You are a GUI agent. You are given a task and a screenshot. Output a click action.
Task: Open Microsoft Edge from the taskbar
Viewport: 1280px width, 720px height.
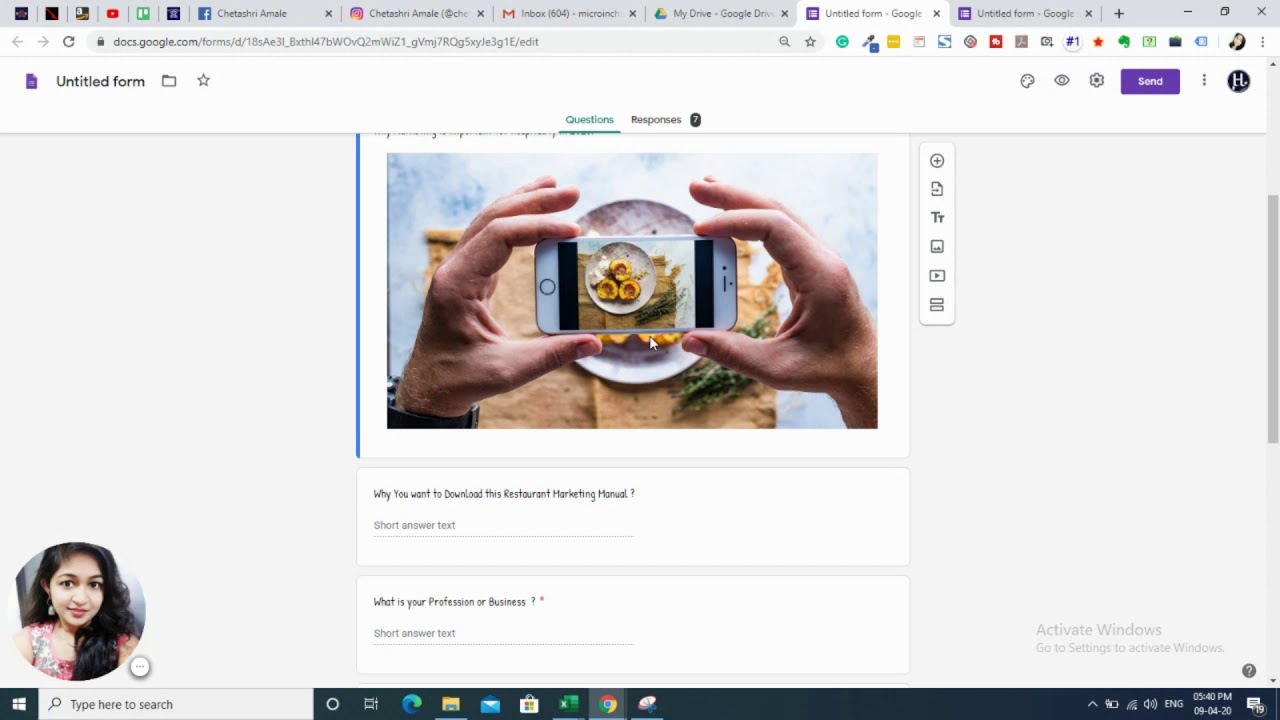412,704
